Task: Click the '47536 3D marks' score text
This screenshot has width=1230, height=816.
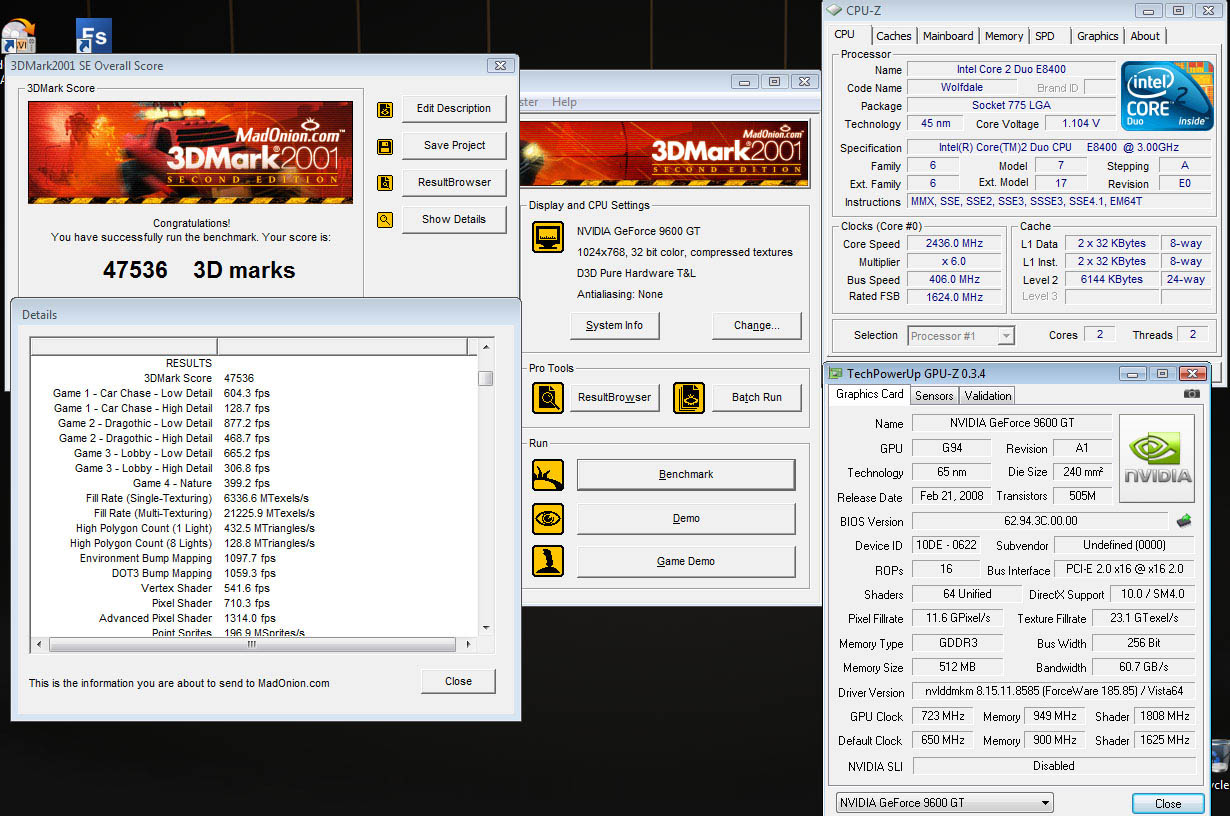Action: (199, 270)
